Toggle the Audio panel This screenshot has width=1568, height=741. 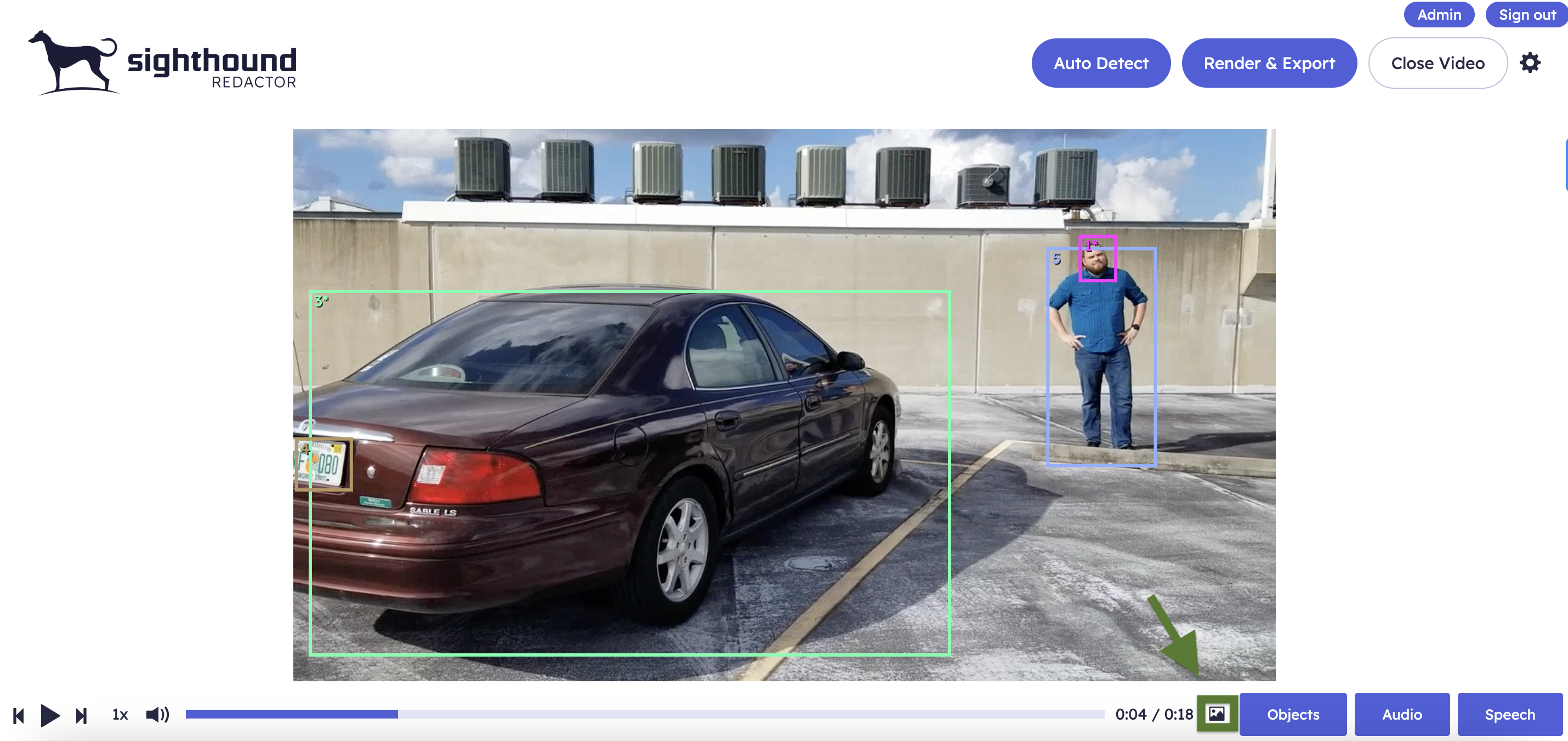(x=1402, y=714)
